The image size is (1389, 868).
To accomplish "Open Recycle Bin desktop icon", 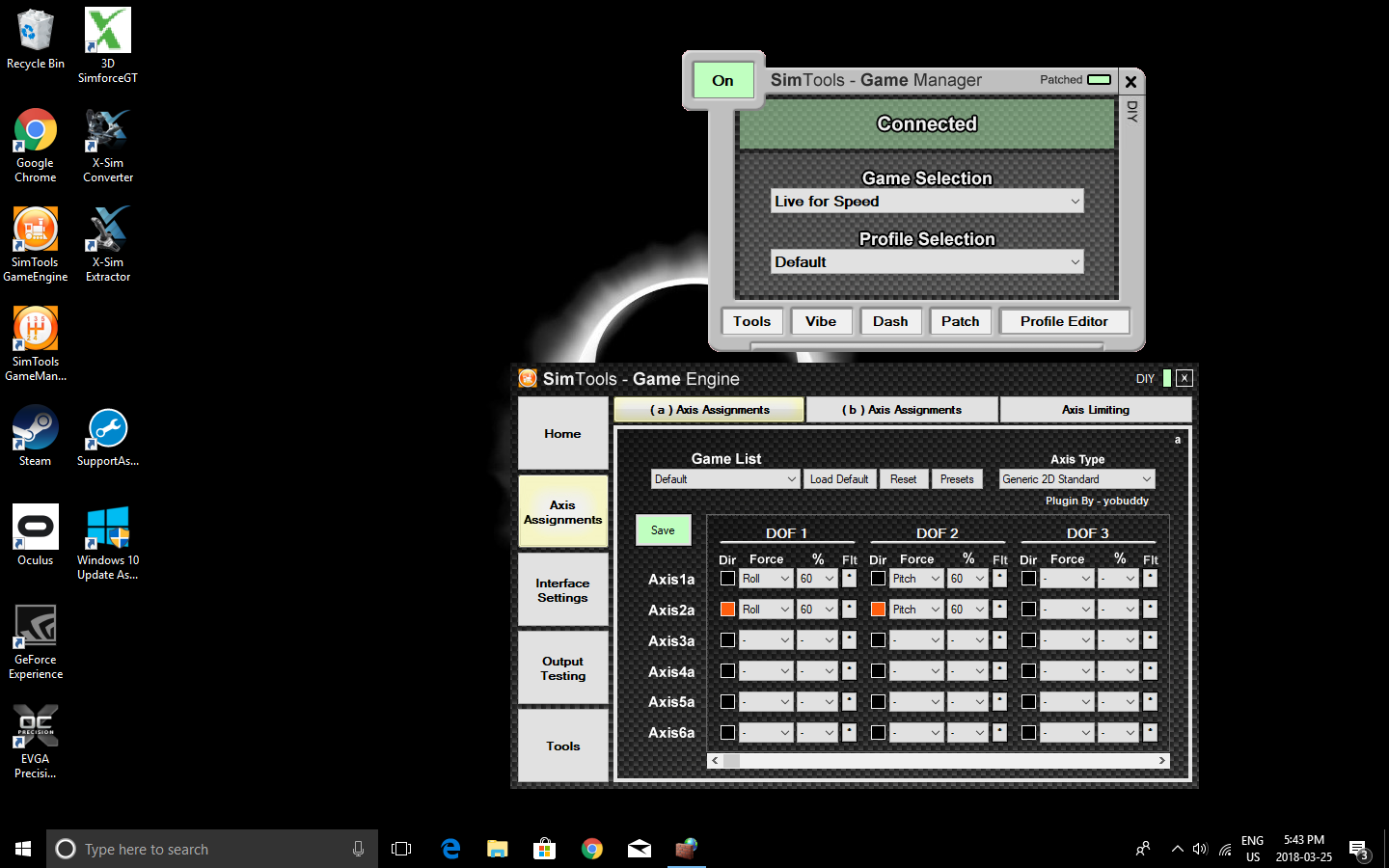I will [36, 41].
